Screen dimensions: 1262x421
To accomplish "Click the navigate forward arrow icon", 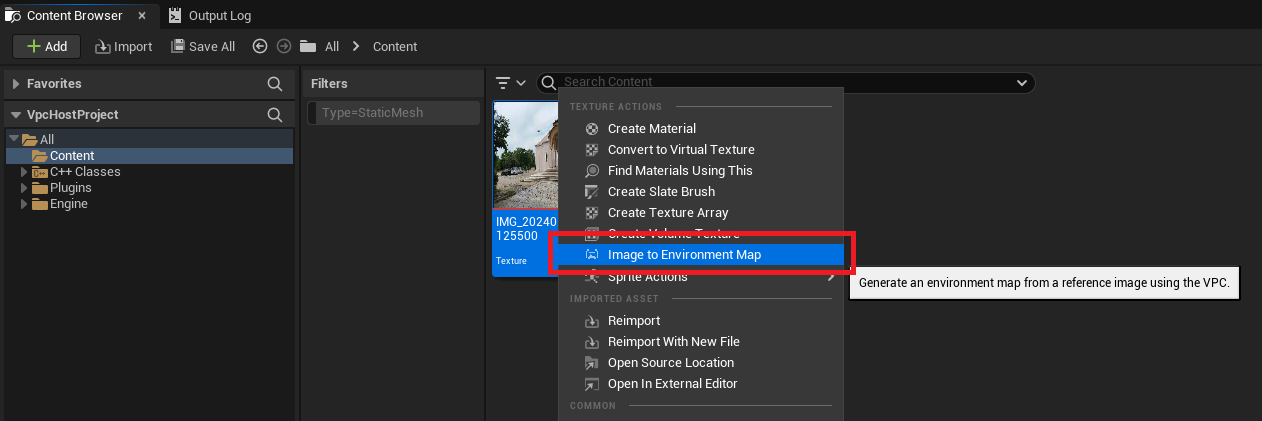I will [283, 46].
